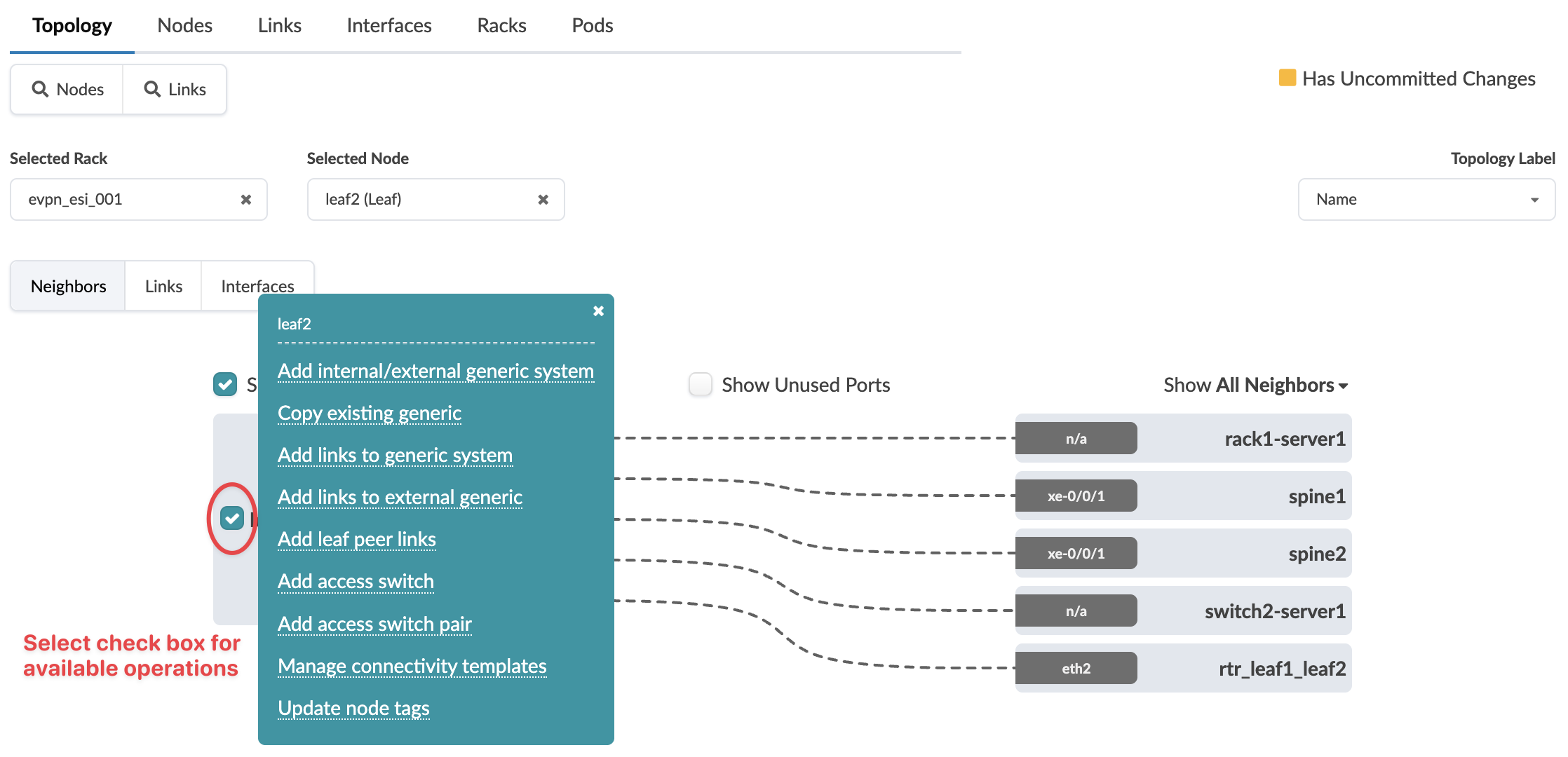Image resolution: width=1568 pixels, height=757 pixels.
Task: Click the eth2 port badge for rtr_leaf1_leaf2
Action: click(x=1076, y=669)
